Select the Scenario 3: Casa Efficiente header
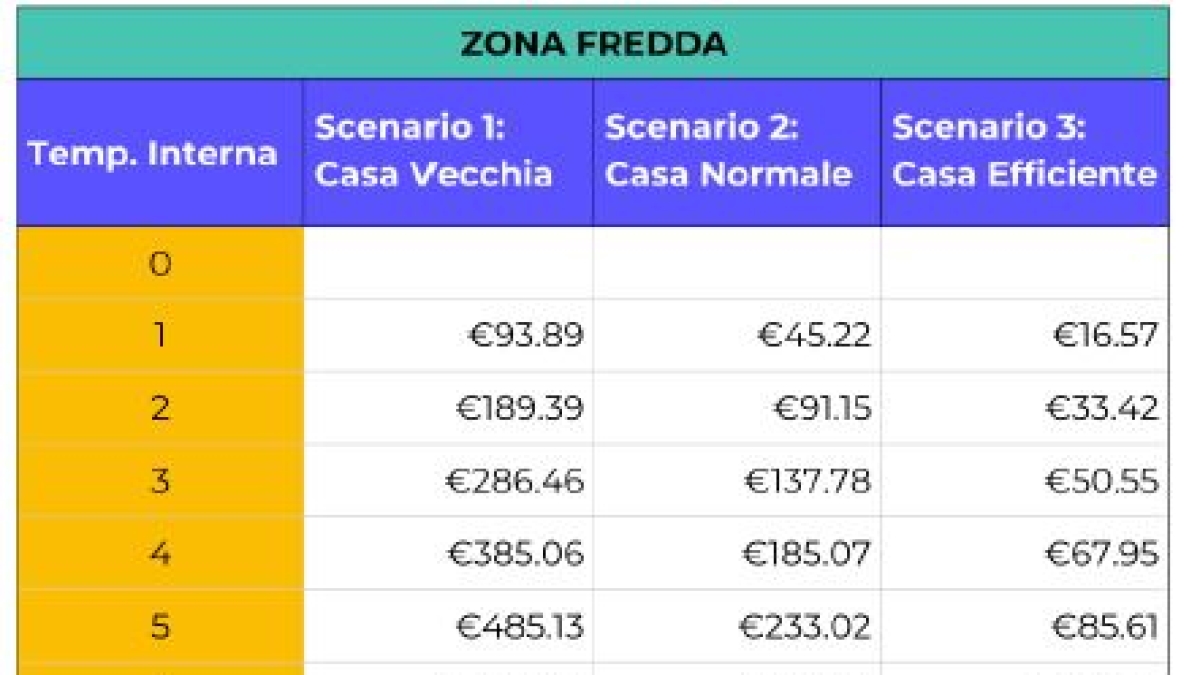Image resolution: width=1200 pixels, height=675 pixels. click(x=1025, y=152)
